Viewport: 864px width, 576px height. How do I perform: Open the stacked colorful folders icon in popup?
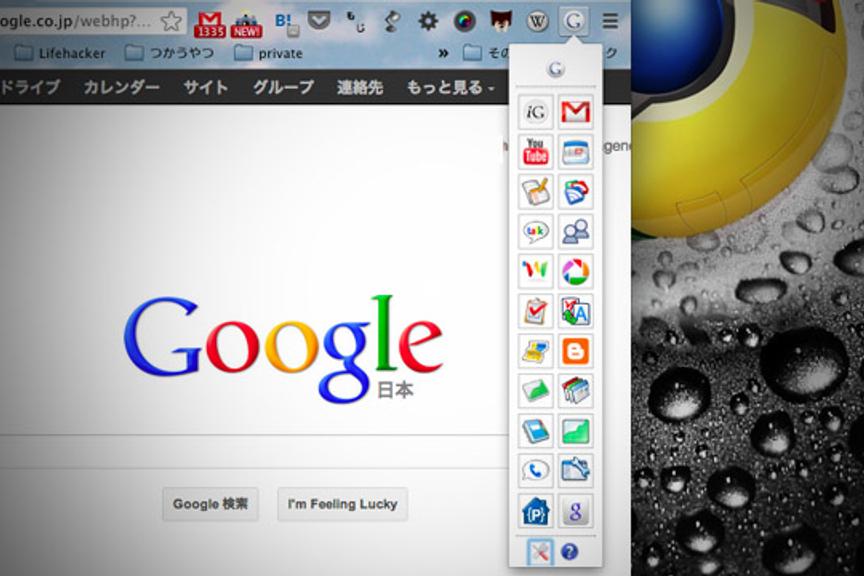[x=575, y=391]
